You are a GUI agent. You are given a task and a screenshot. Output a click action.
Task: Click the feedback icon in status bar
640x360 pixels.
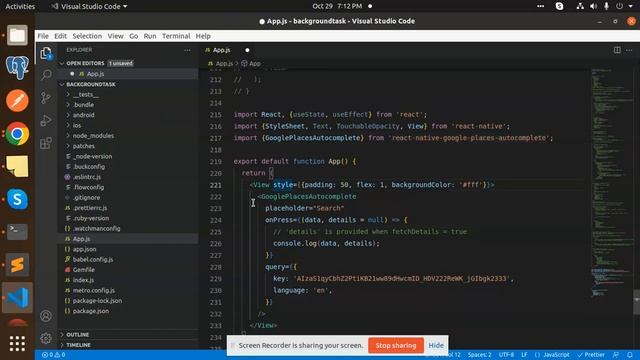click(616, 355)
